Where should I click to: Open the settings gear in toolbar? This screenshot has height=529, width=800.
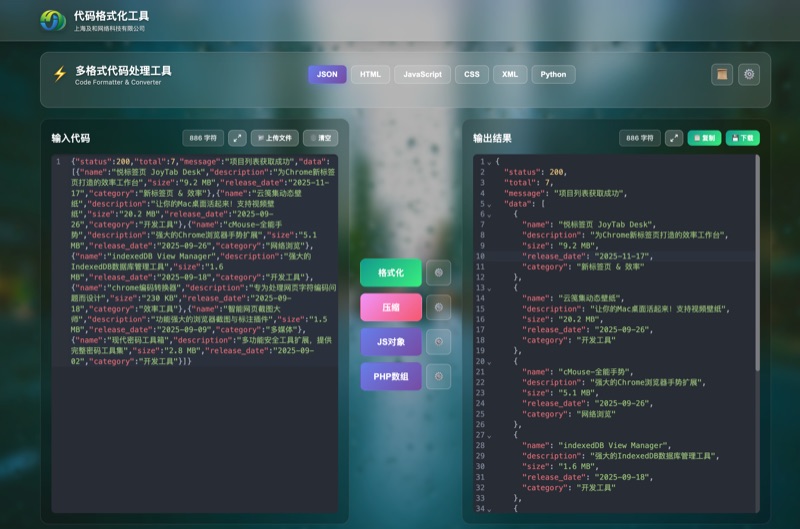pos(749,74)
